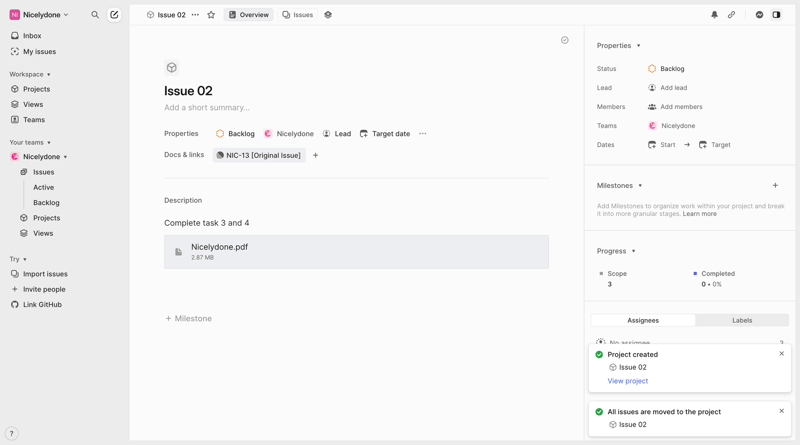Image resolution: width=800 pixels, height=445 pixels.
Task: Select the Assignees tab
Action: pos(643,320)
